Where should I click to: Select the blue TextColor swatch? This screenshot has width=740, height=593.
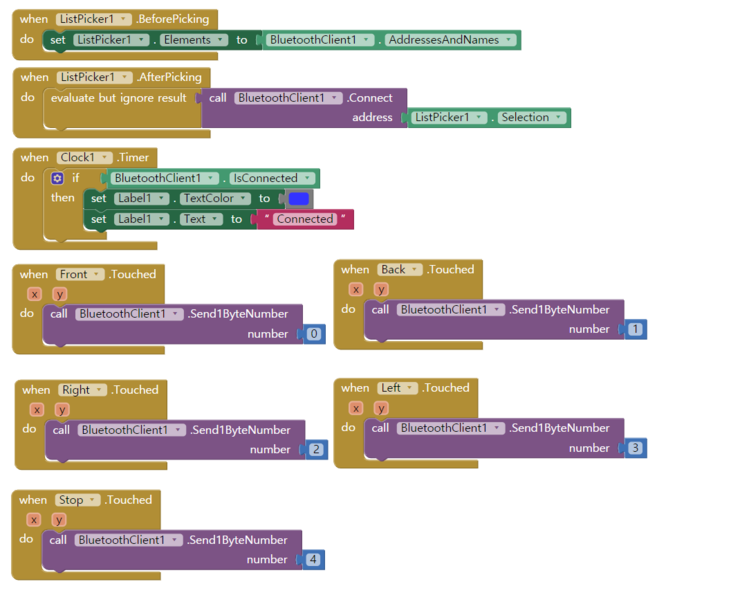pyautogui.click(x=299, y=199)
